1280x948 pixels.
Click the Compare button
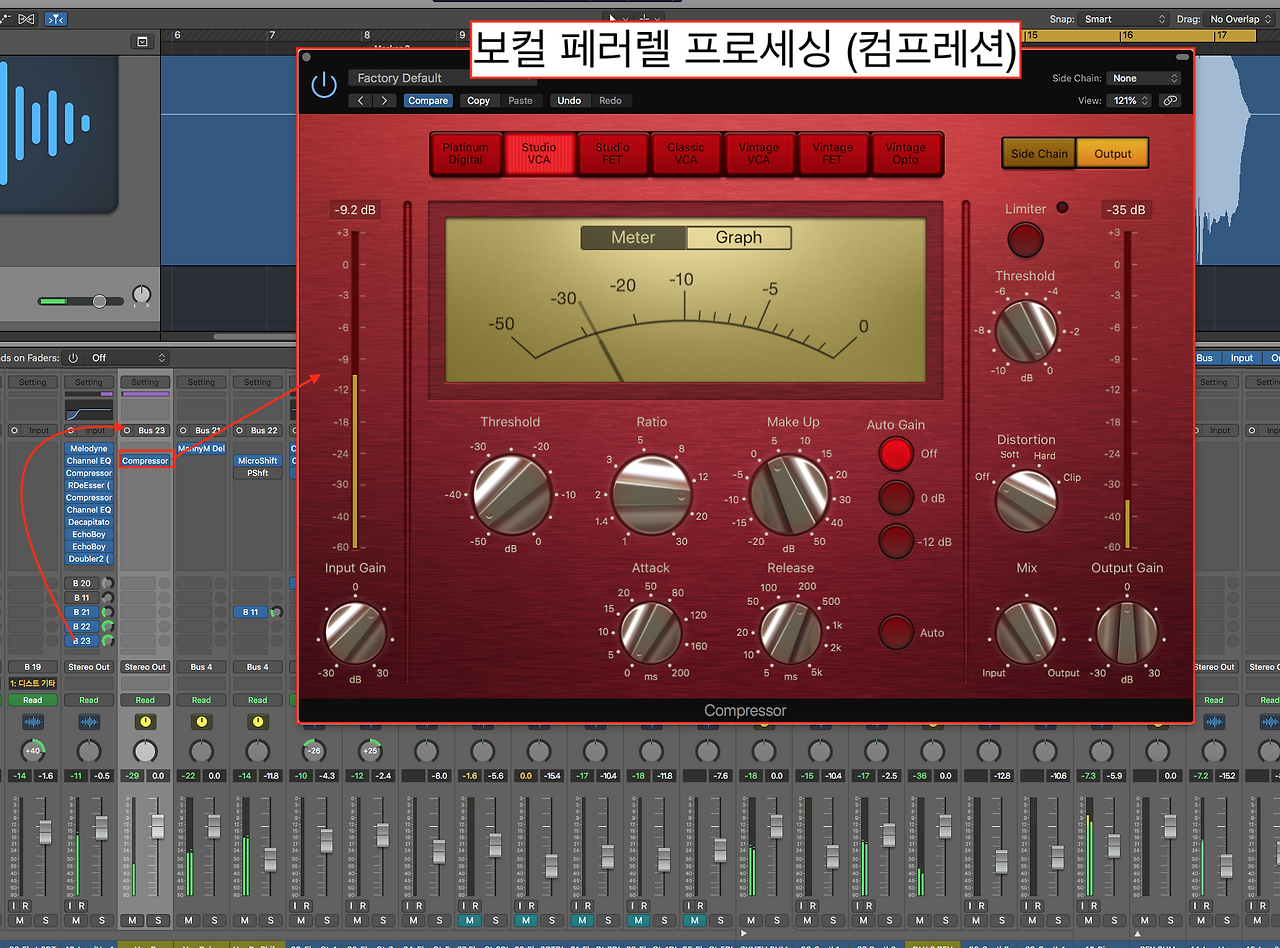[x=428, y=101]
